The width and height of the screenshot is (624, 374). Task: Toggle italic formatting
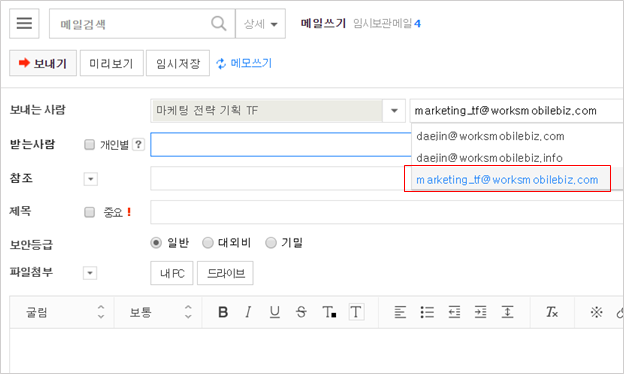click(248, 312)
